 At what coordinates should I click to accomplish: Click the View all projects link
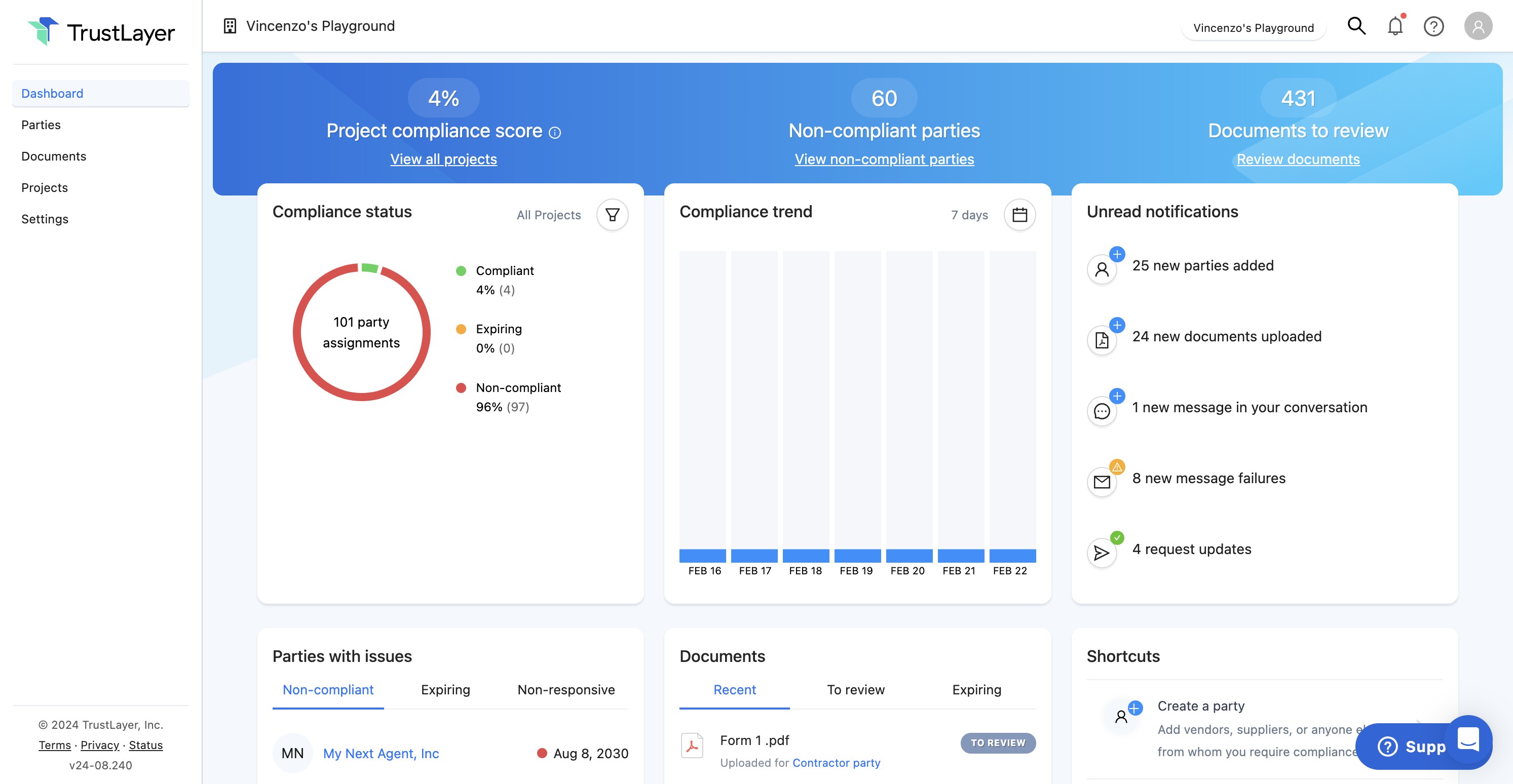coord(443,159)
